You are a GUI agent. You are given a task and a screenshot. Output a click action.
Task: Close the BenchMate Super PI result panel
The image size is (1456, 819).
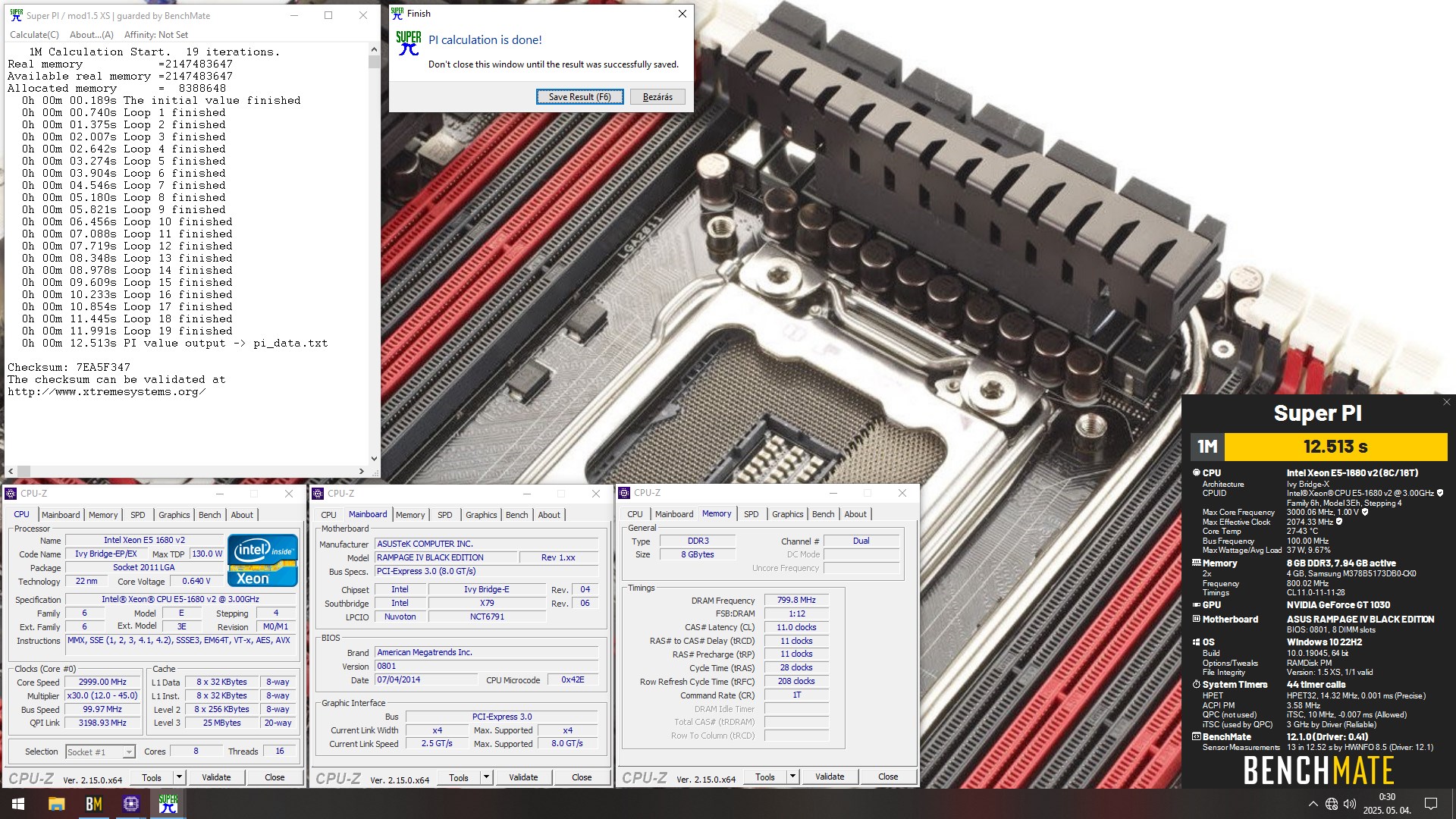point(1446,402)
